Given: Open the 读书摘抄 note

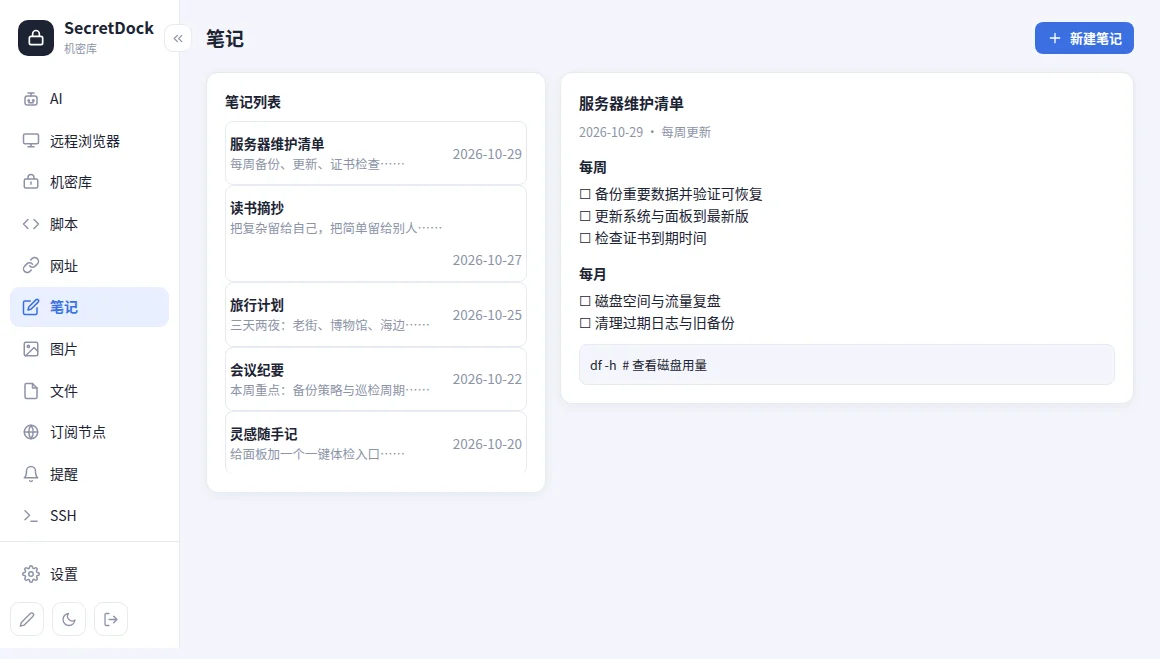Looking at the screenshot, I should pos(376,234).
